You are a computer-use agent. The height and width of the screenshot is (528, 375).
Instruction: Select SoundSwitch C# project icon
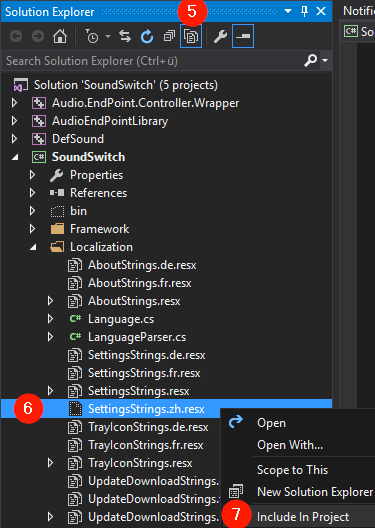click(39, 157)
